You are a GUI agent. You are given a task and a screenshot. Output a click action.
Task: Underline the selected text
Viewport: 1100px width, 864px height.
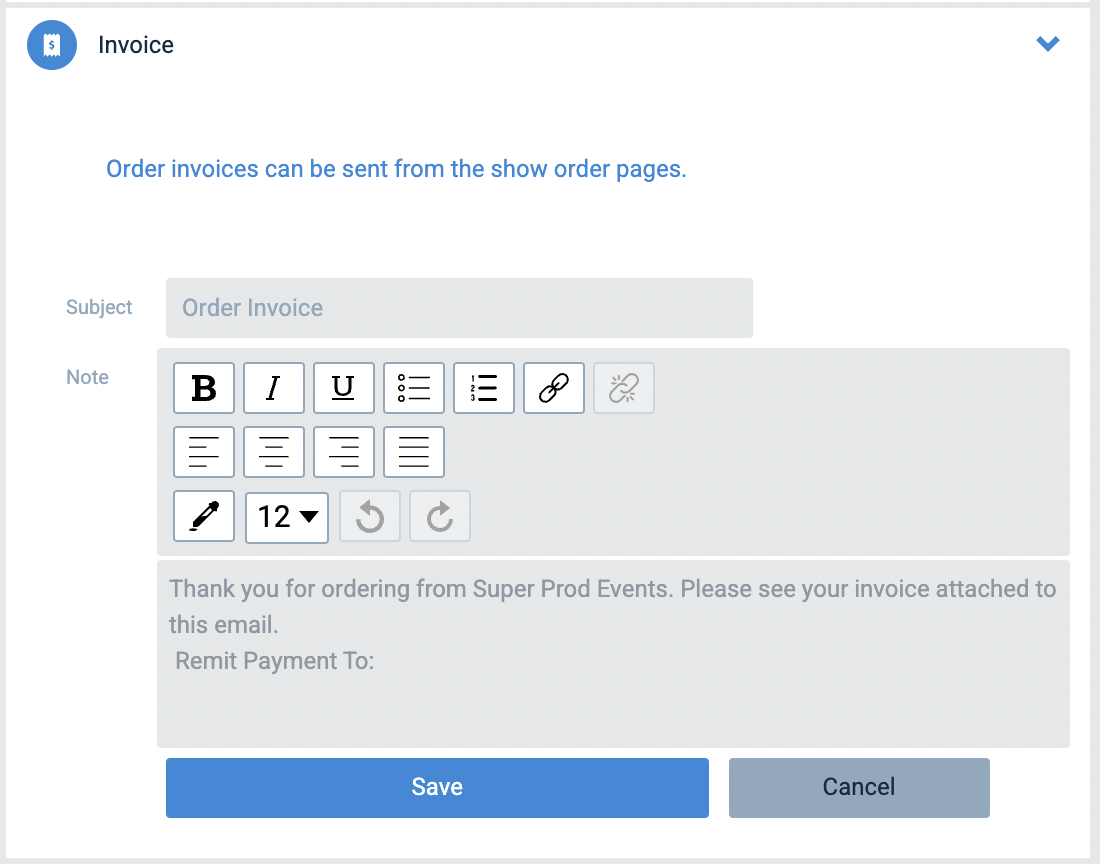(x=344, y=388)
